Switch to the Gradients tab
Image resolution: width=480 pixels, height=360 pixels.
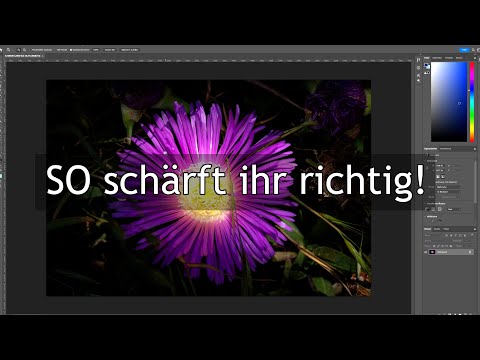coord(449,58)
